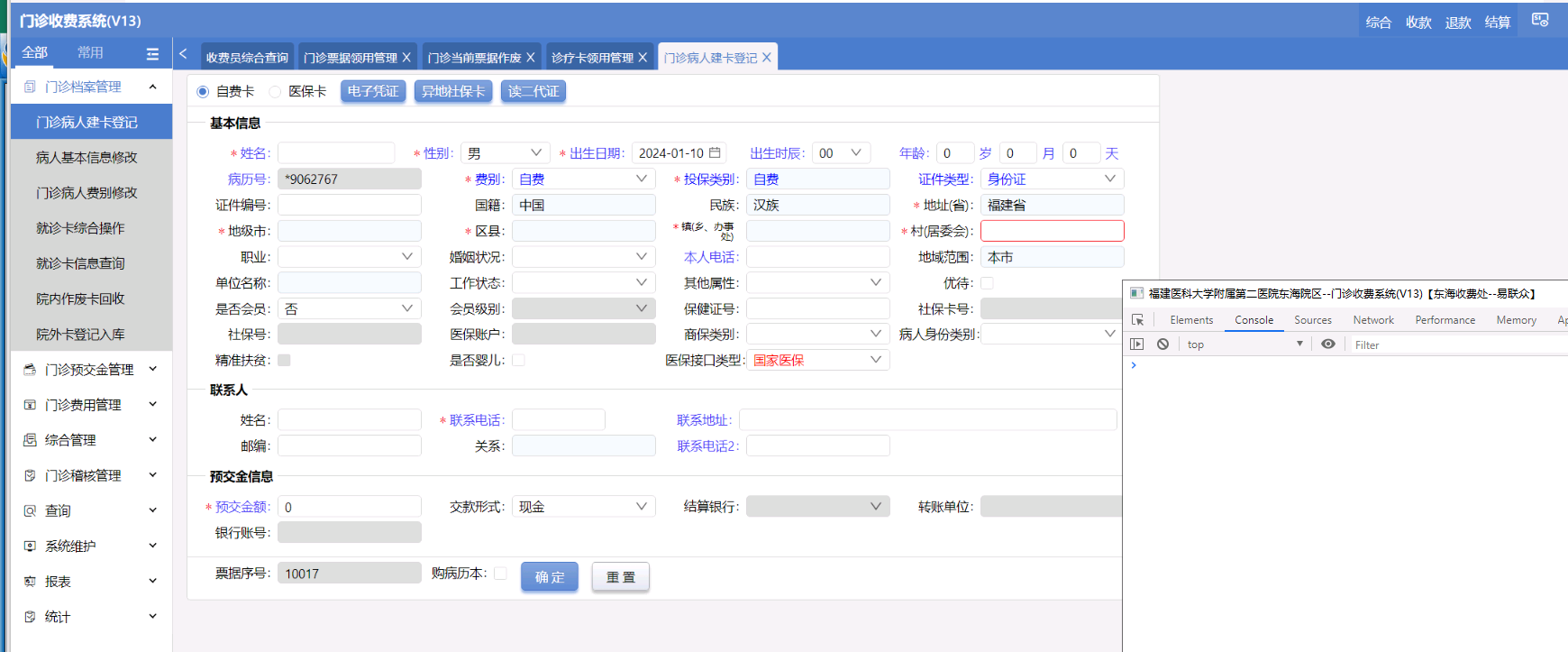Click the 姓名 field under 基本信息

click(336, 153)
